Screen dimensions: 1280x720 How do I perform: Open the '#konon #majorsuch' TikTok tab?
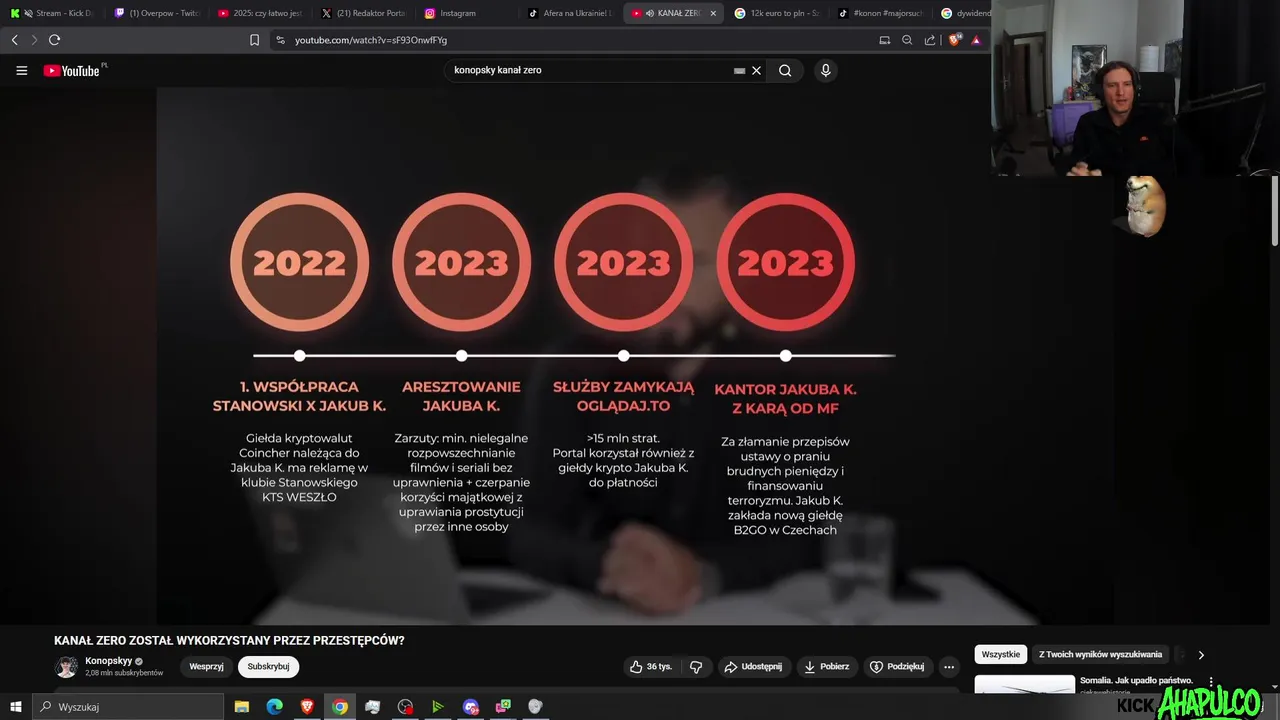pos(879,13)
